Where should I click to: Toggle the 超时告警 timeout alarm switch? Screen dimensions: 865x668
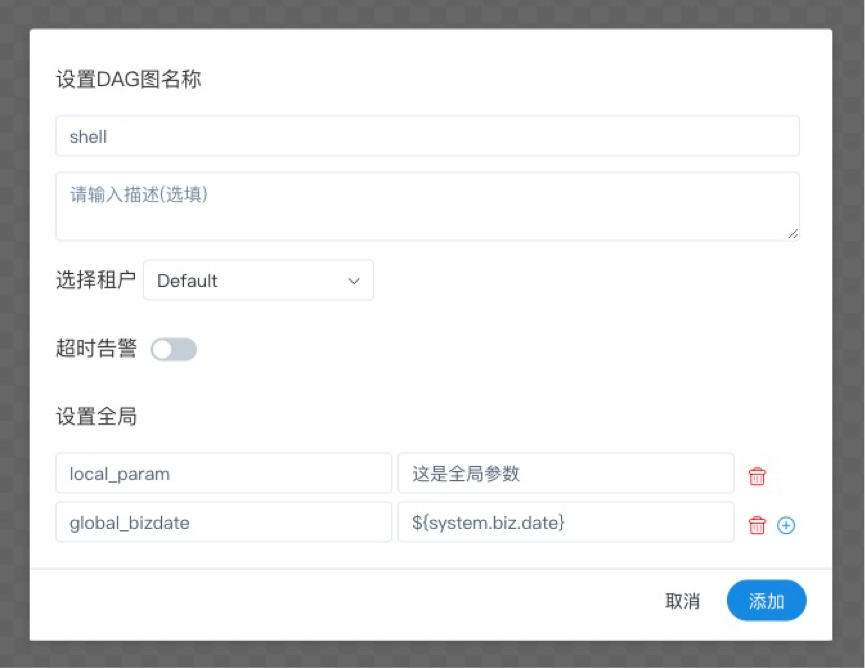coord(174,349)
